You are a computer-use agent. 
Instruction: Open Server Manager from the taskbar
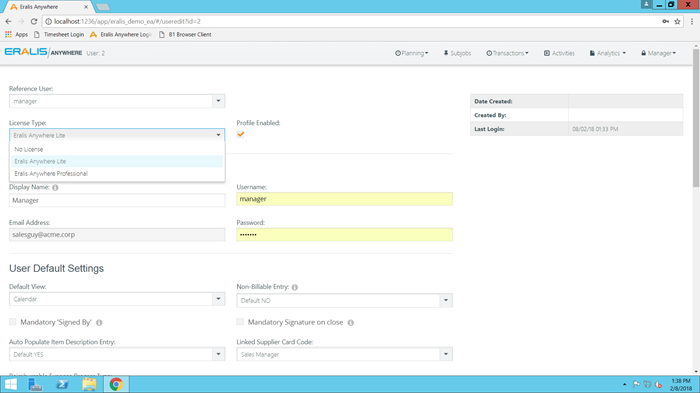pyautogui.click(x=35, y=384)
